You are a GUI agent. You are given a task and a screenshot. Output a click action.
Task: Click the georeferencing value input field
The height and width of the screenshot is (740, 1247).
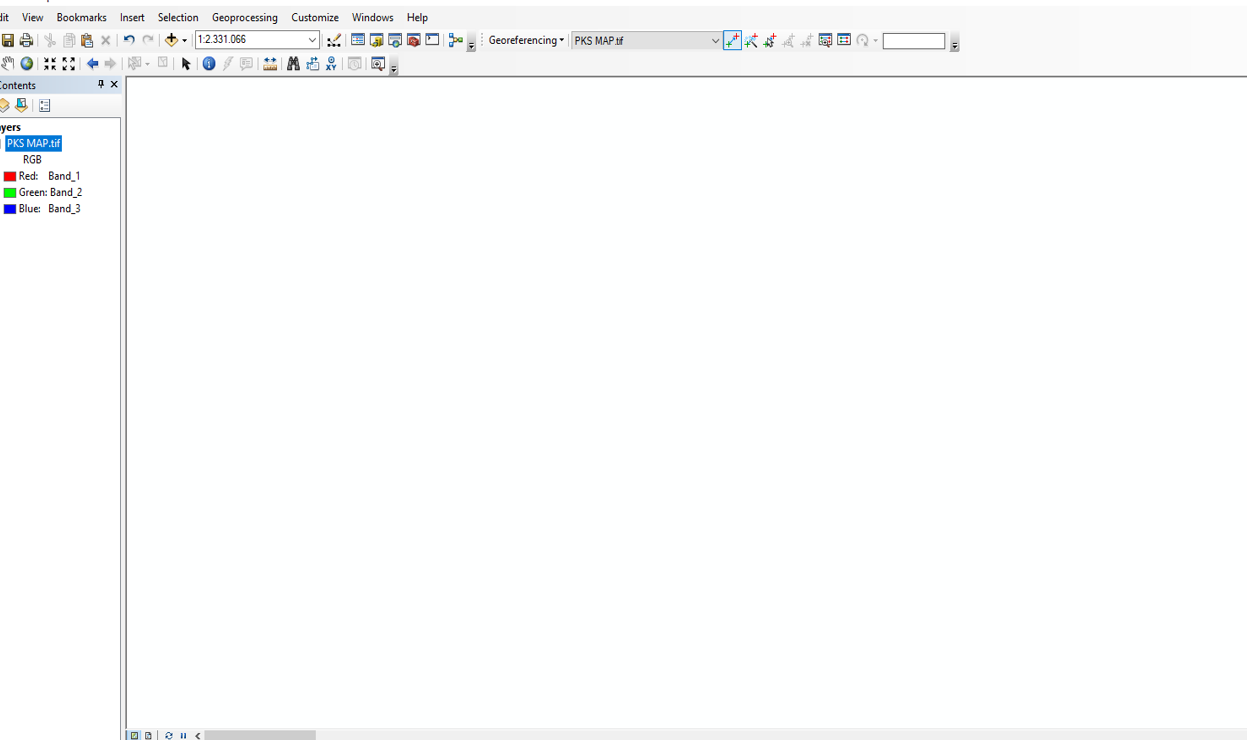click(914, 41)
